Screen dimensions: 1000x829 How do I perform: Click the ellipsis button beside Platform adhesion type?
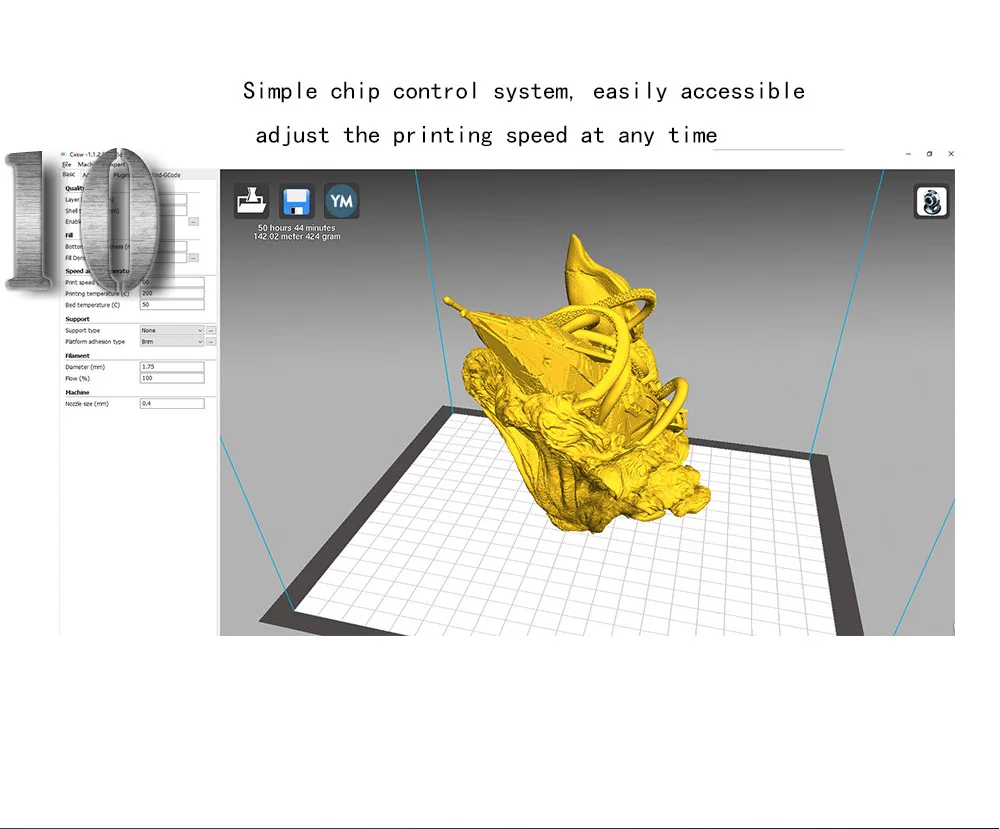coord(211,342)
